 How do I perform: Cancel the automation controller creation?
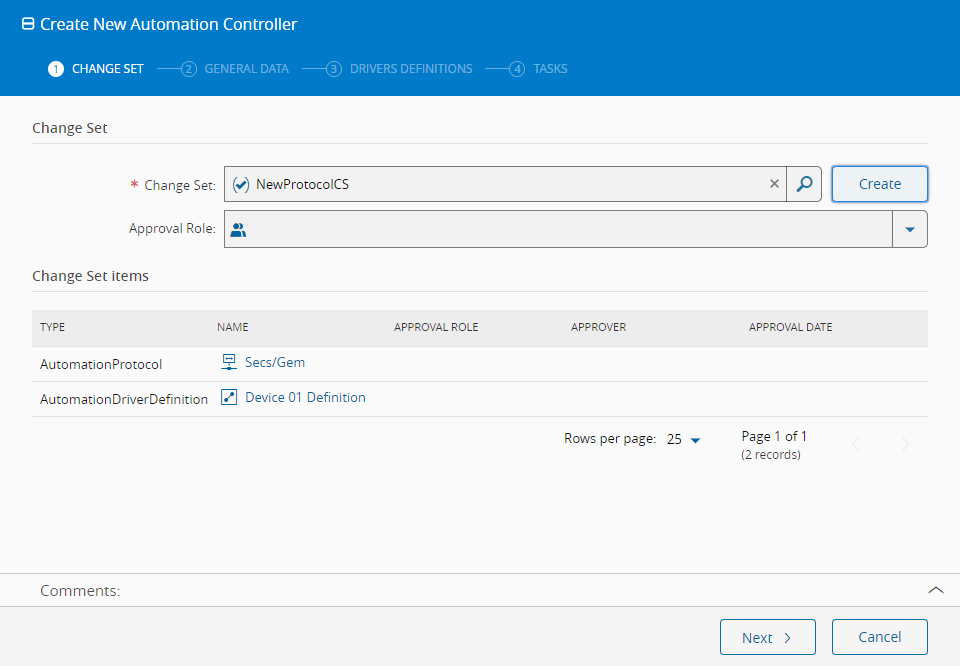click(x=879, y=637)
